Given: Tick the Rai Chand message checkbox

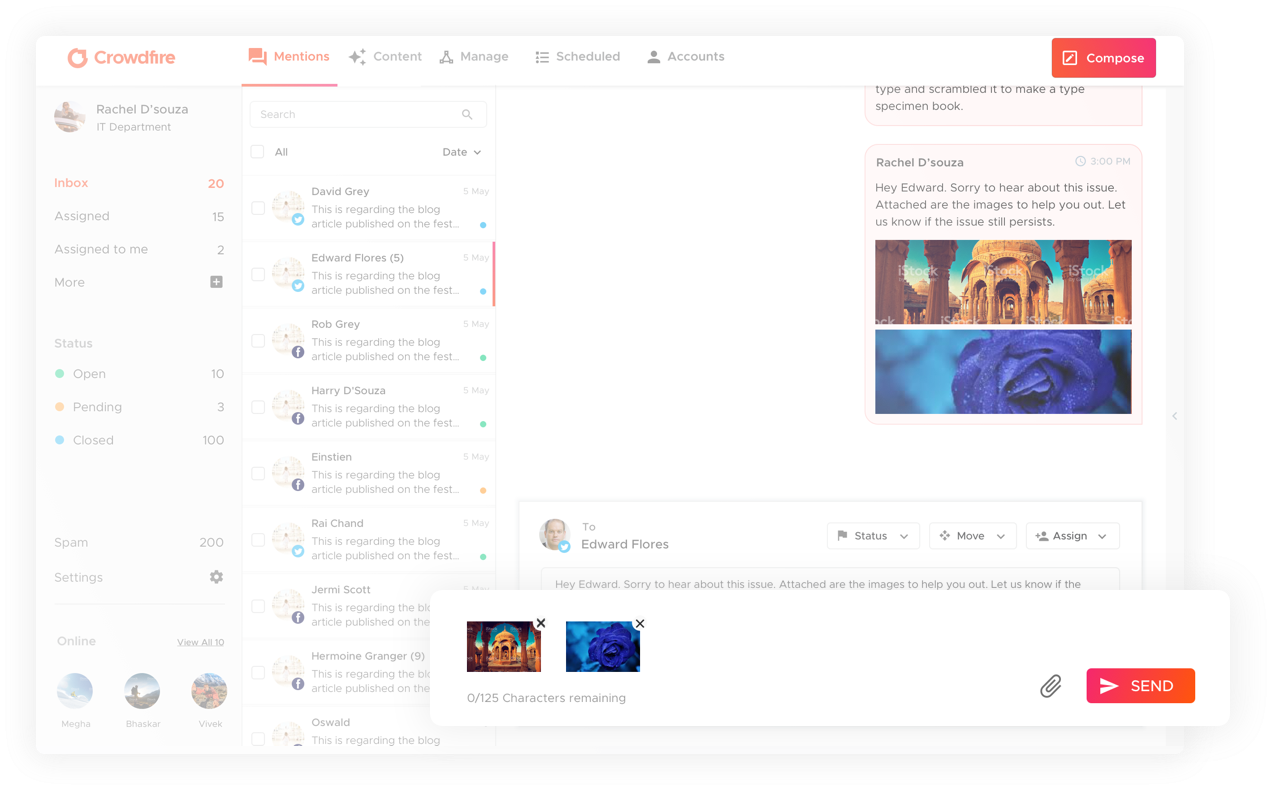Looking at the screenshot, I should tap(258, 540).
